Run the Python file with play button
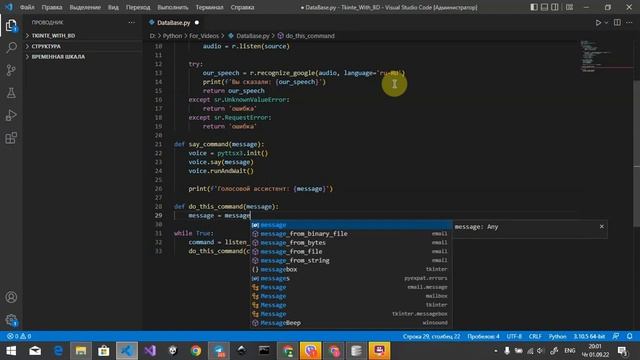 click(598, 22)
